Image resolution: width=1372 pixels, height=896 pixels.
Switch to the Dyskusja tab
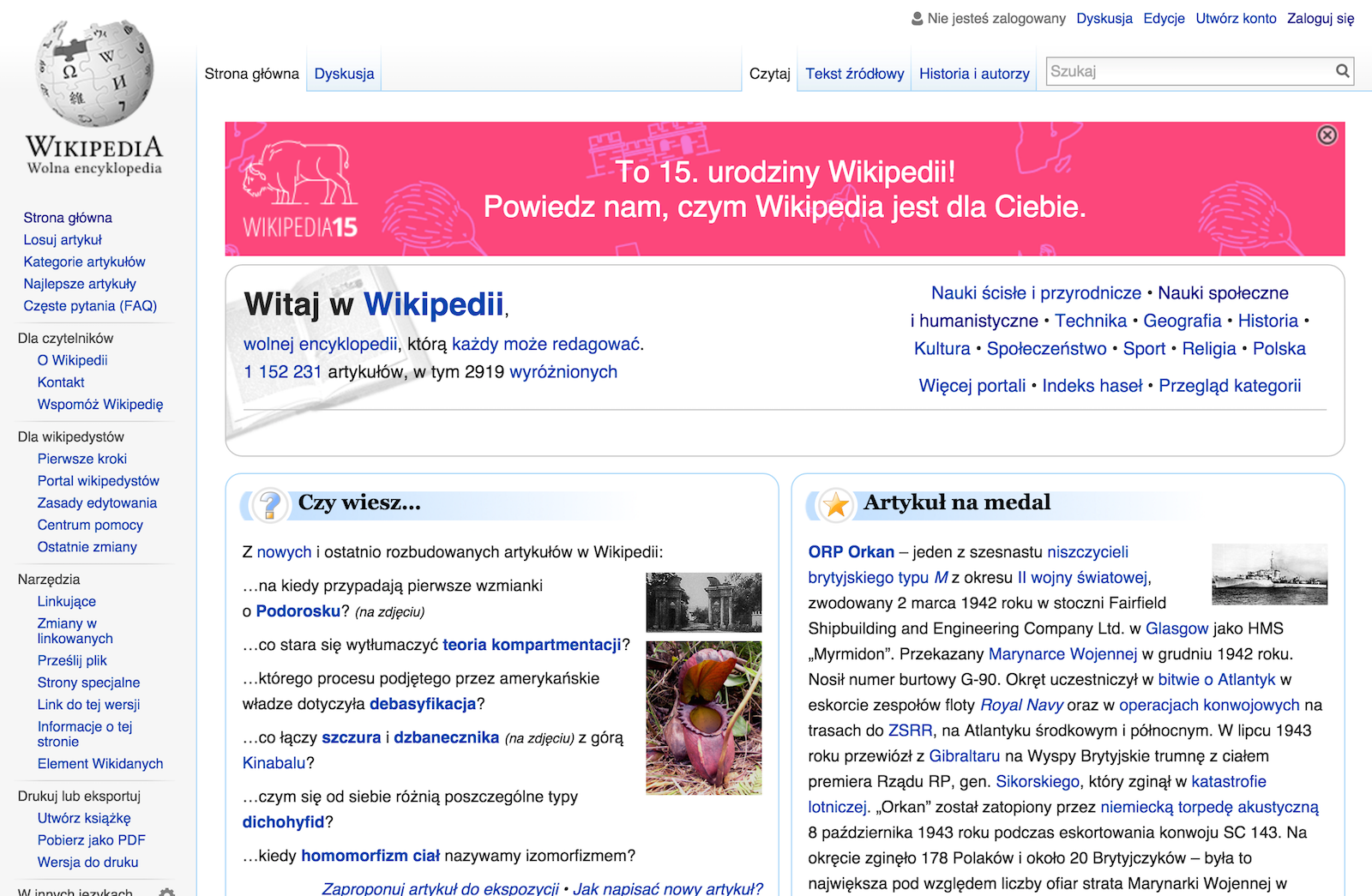tap(344, 74)
